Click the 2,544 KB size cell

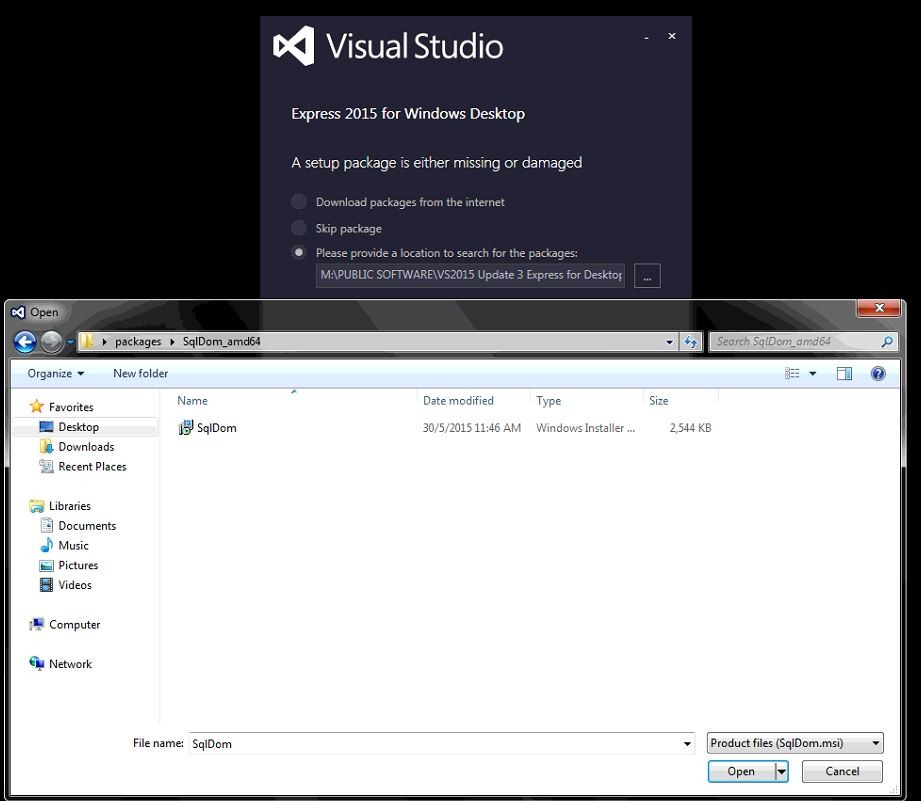[690, 428]
